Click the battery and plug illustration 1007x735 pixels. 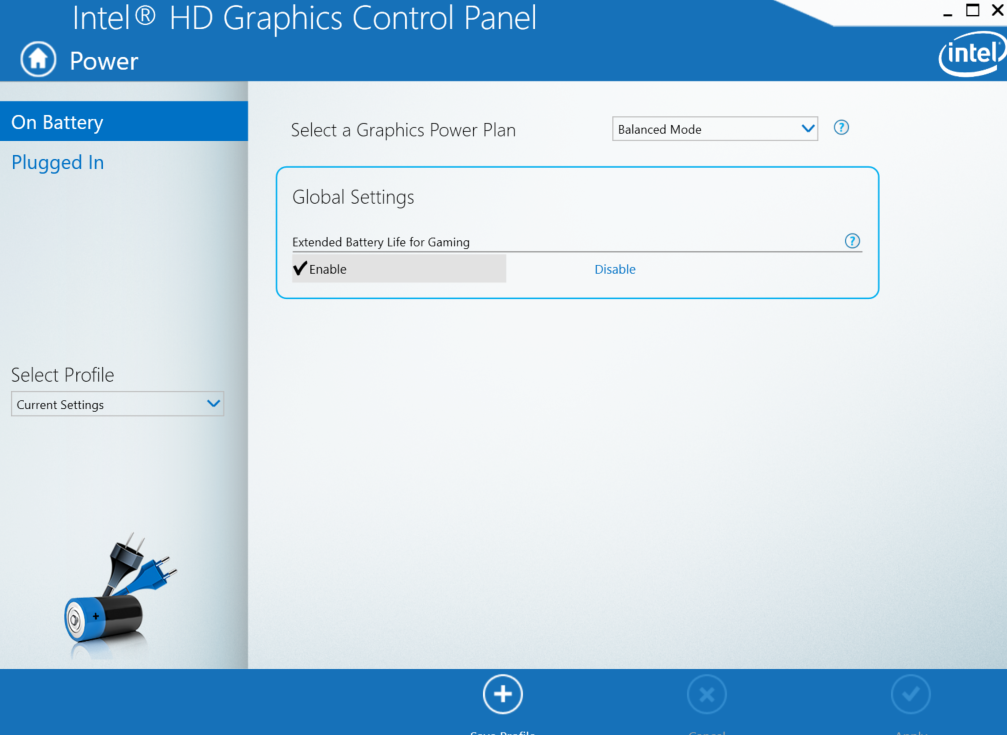tap(113, 597)
